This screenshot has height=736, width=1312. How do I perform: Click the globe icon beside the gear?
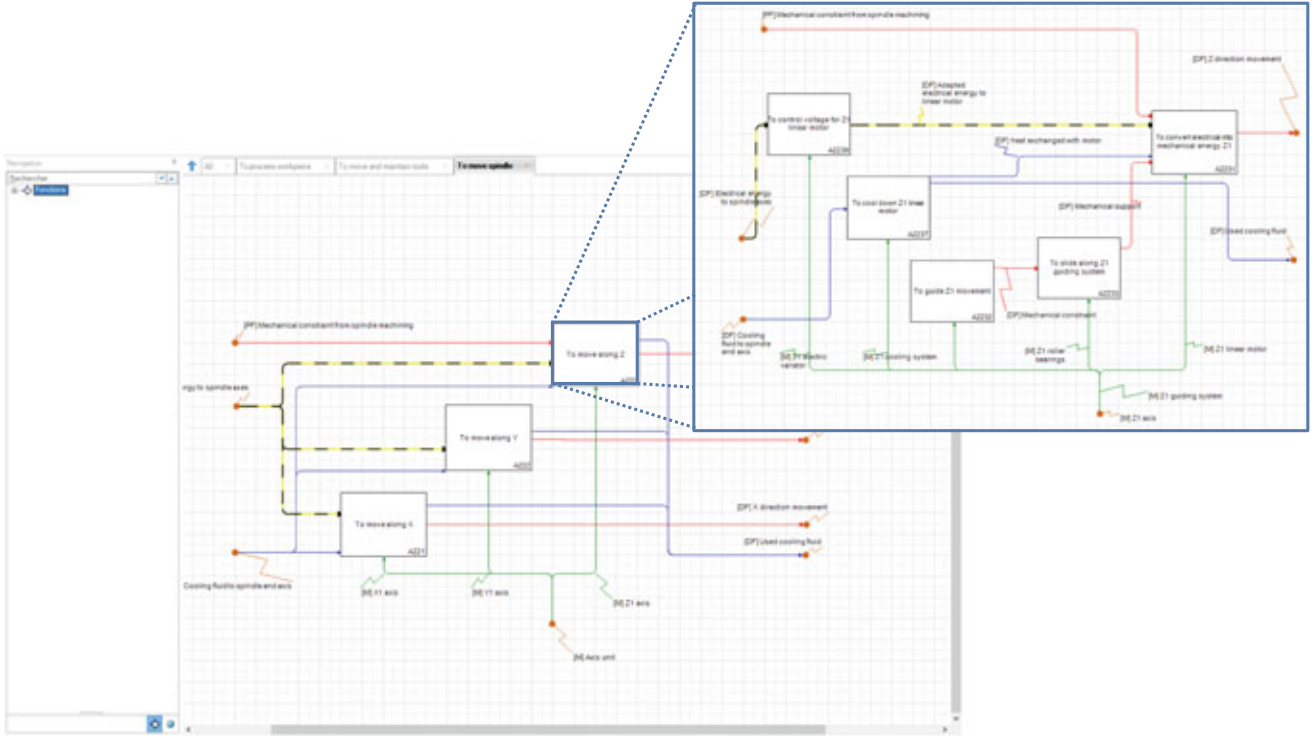point(170,723)
